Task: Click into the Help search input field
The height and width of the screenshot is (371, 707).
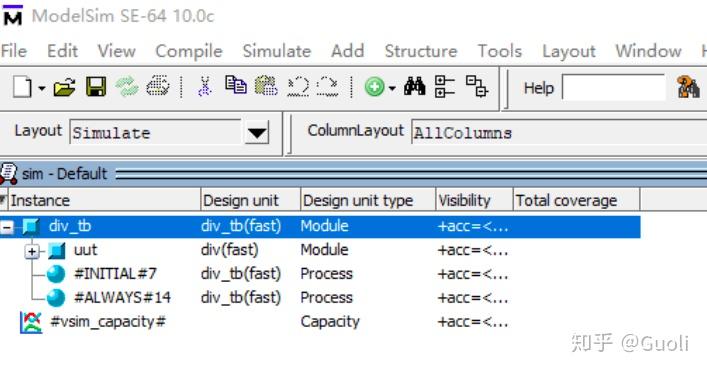Action: coord(614,87)
